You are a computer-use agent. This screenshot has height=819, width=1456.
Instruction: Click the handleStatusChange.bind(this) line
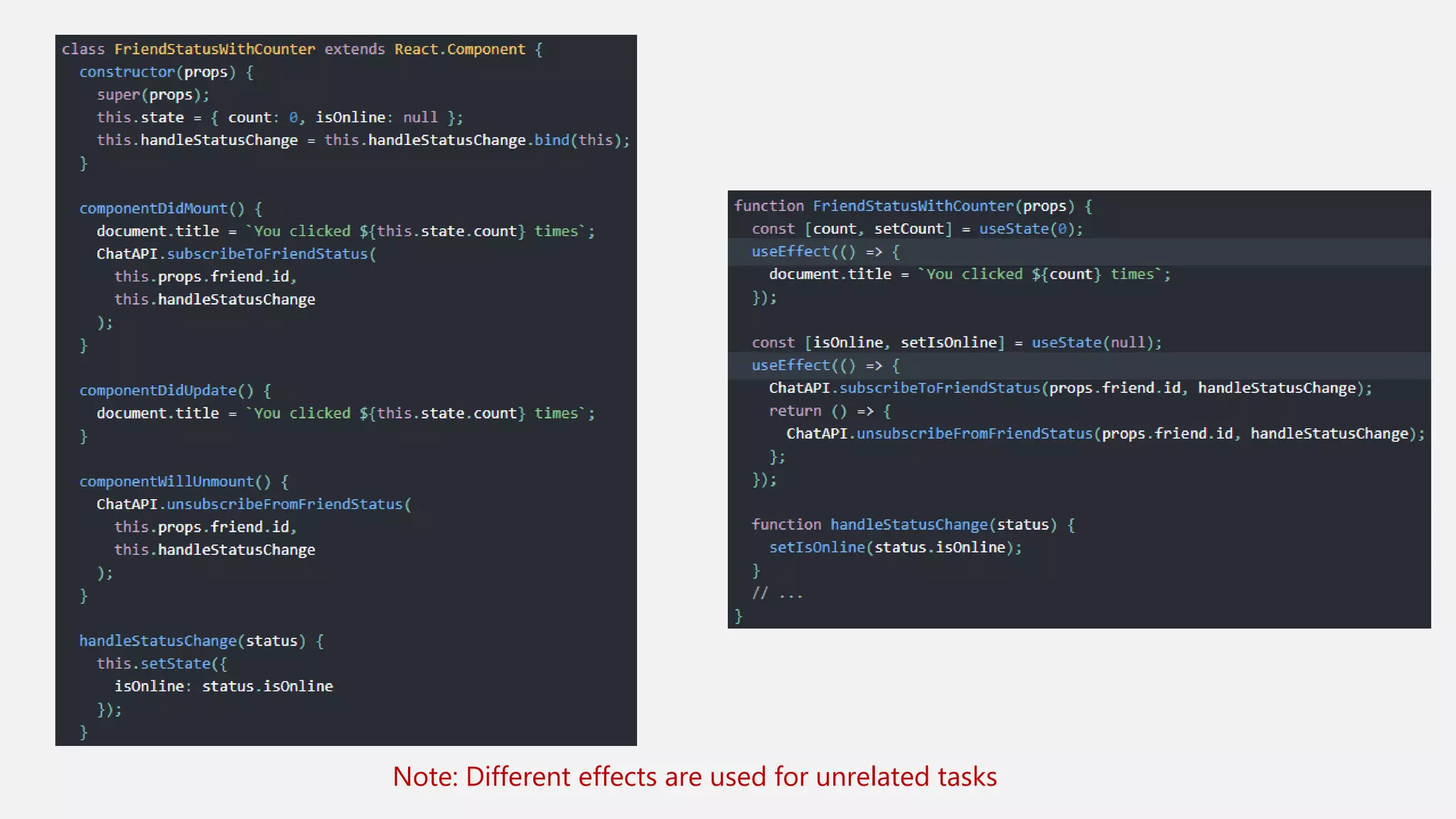363,140
